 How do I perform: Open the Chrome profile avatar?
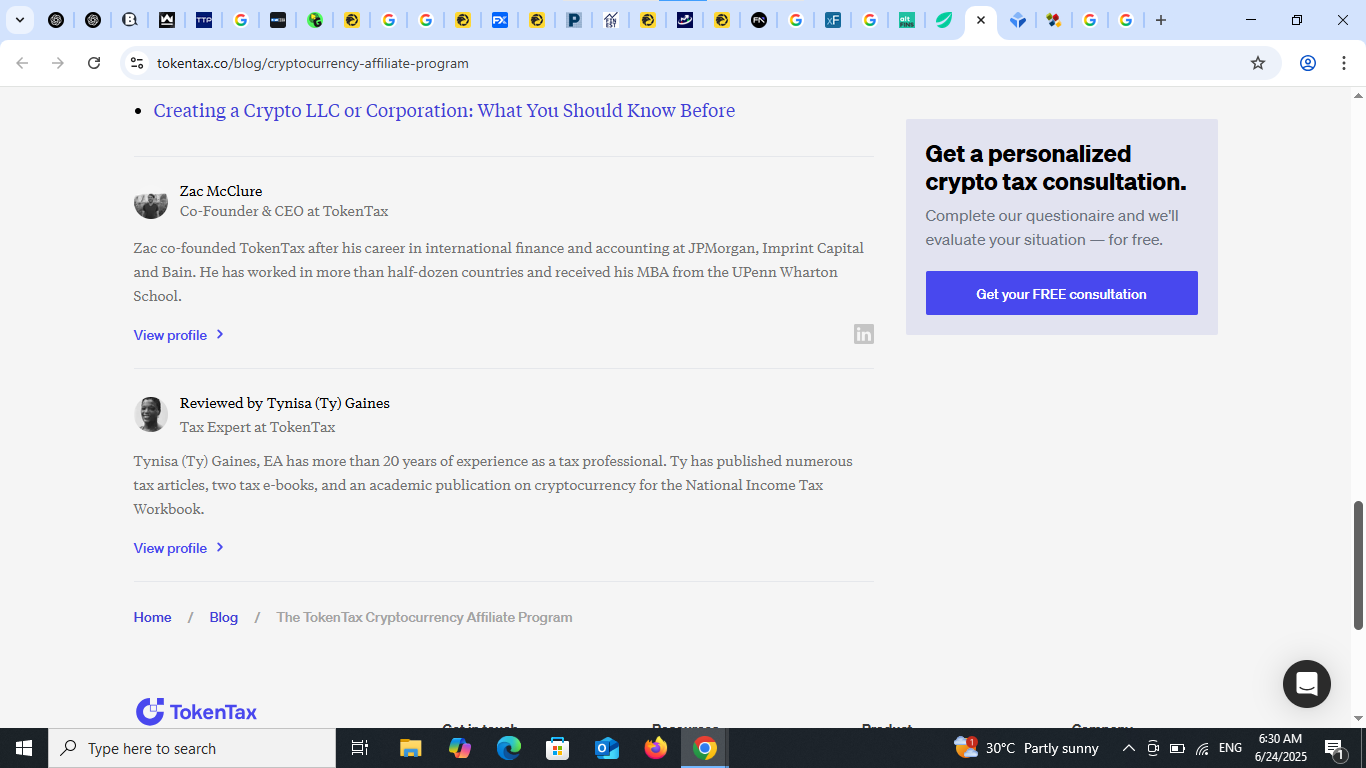tap(1308, 63)
